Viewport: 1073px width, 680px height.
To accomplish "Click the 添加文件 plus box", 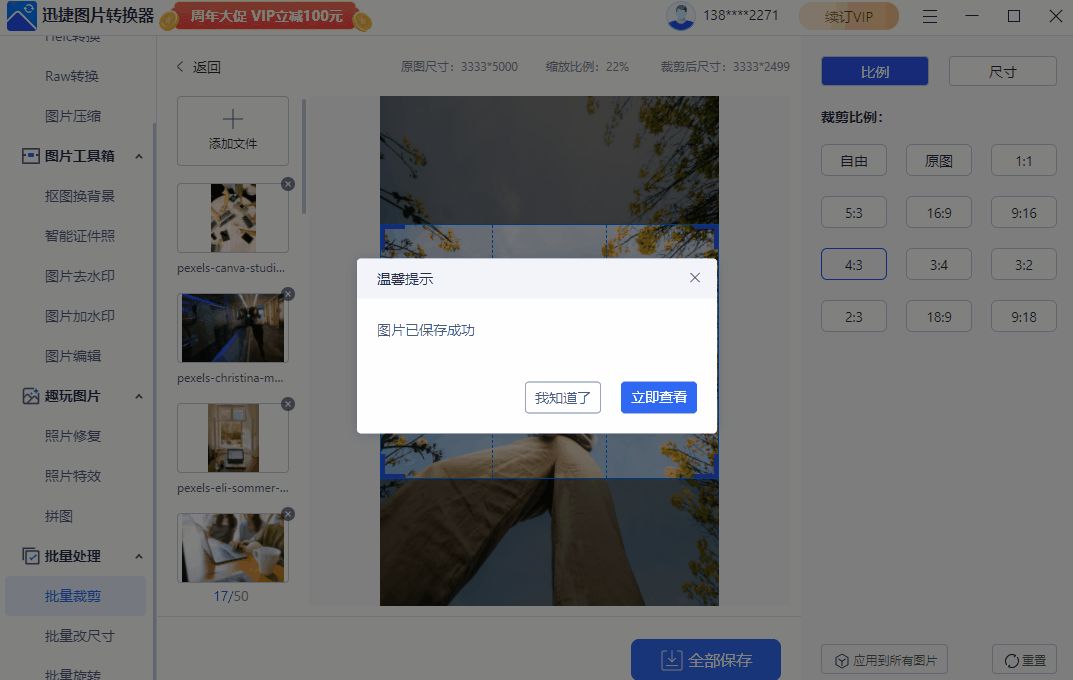I will (x=233, y=131).
